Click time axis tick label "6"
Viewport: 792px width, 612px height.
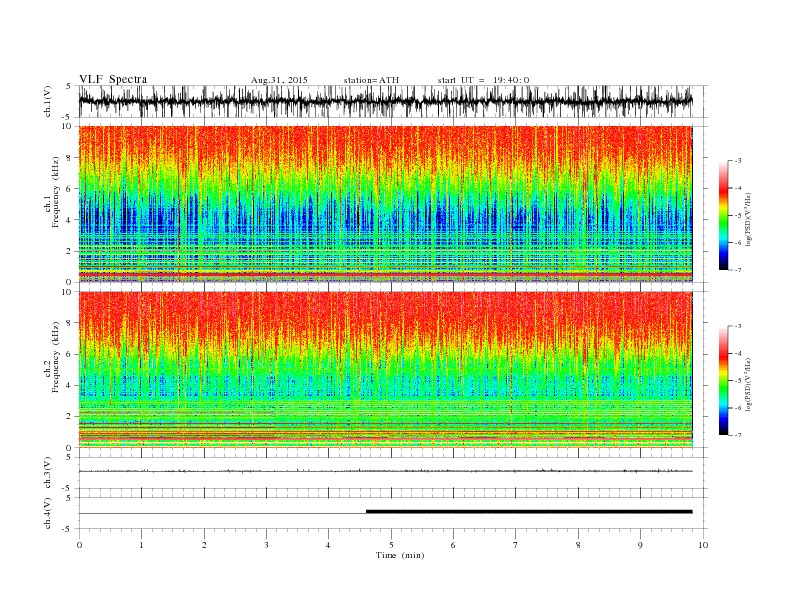pyautogui.click(x=454, y=545)
